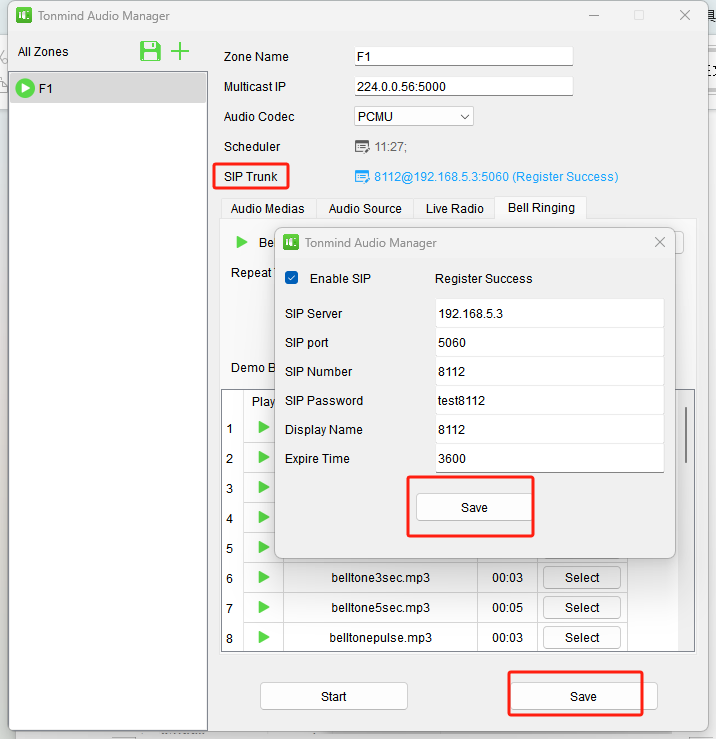Click row number 8 in bell table
Viewport: 716px width, 739px height.
(x=230, y=638)
